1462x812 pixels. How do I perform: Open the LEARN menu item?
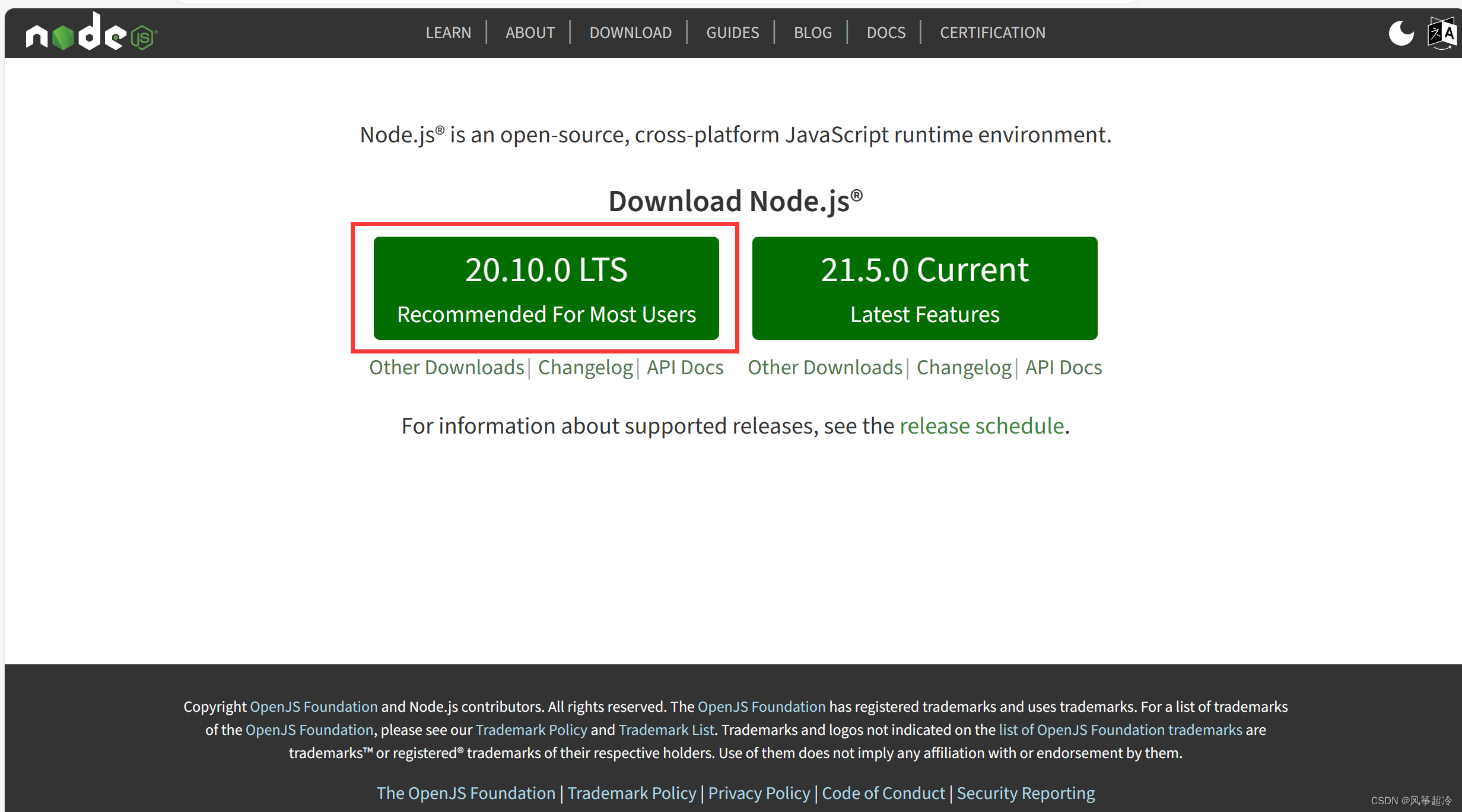[x=448, y=33]
